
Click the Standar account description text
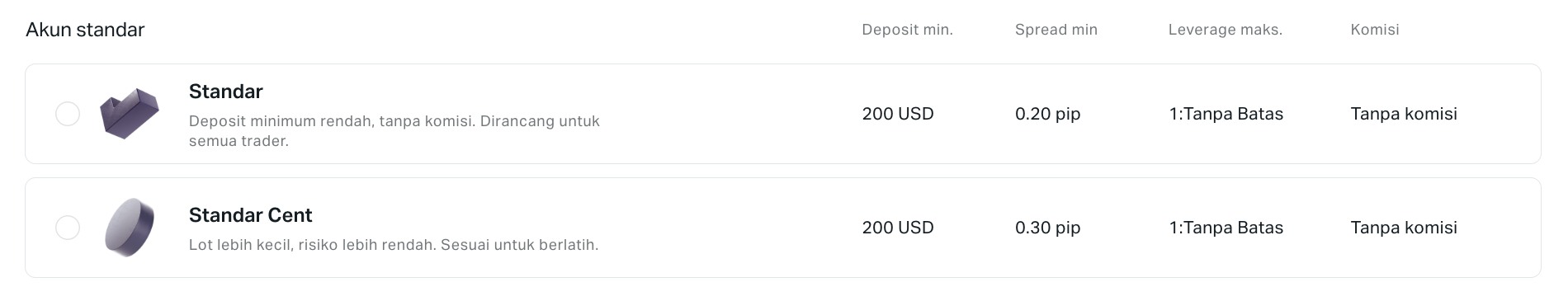394,131
